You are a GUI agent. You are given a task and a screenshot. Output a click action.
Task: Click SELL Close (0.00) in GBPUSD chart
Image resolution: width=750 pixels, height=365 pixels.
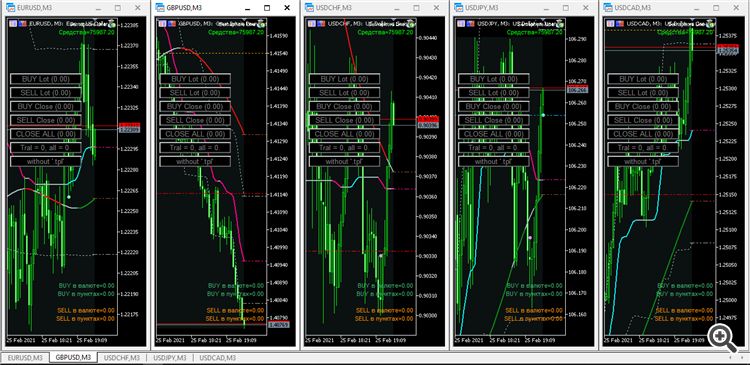pos(195,120)
